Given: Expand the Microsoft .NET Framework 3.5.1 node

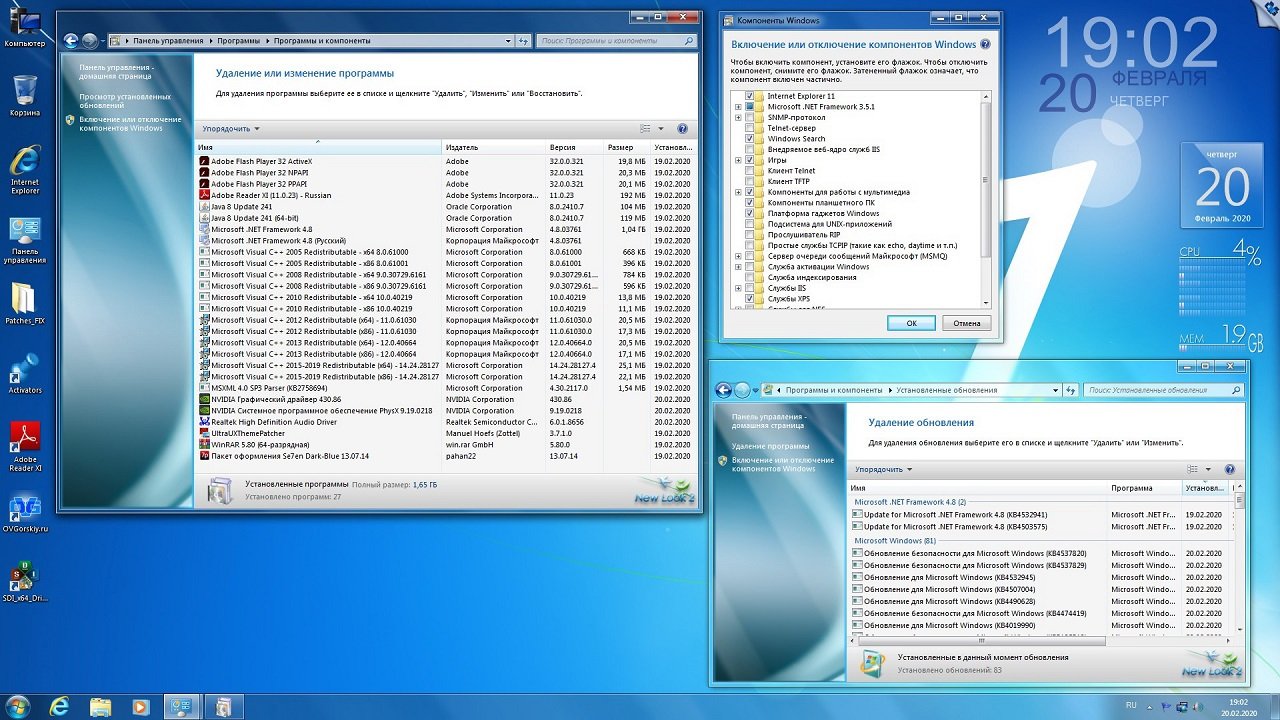Looking at the screenshot, I should click(738, 107).
